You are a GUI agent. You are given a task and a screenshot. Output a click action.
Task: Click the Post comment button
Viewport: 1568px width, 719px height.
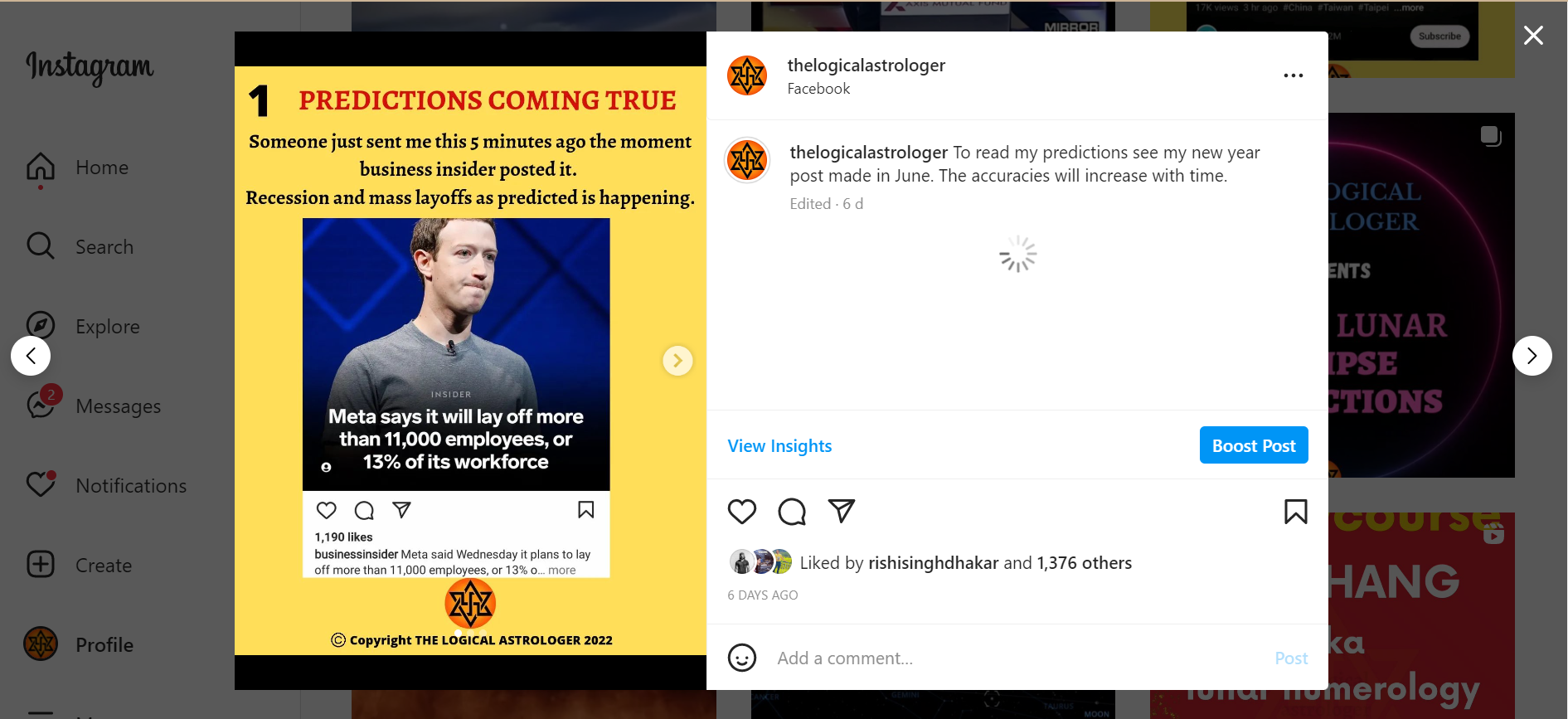(1291, 658)
